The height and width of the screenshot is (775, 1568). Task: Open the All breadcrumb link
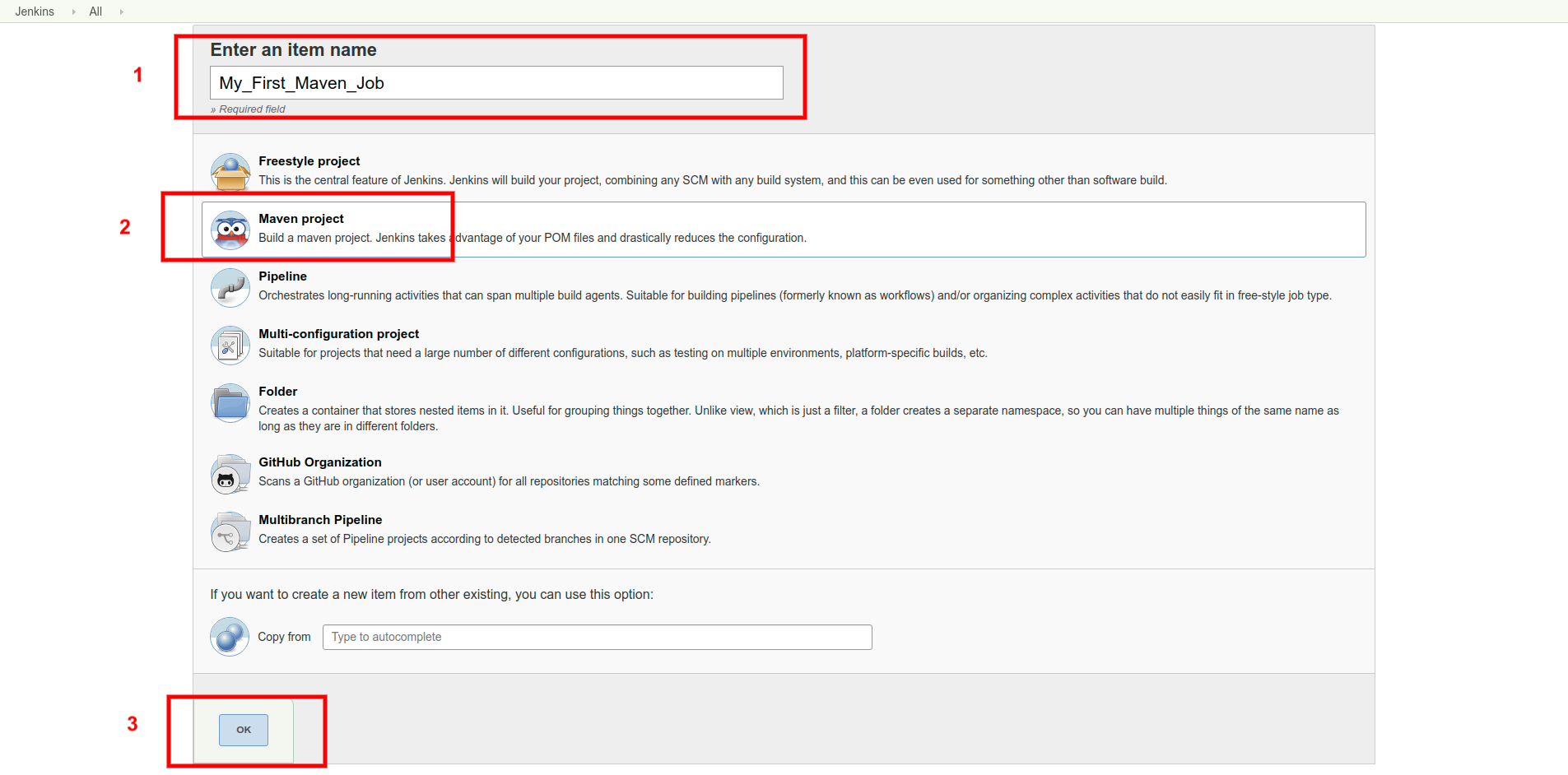click(x=95, y=12)
